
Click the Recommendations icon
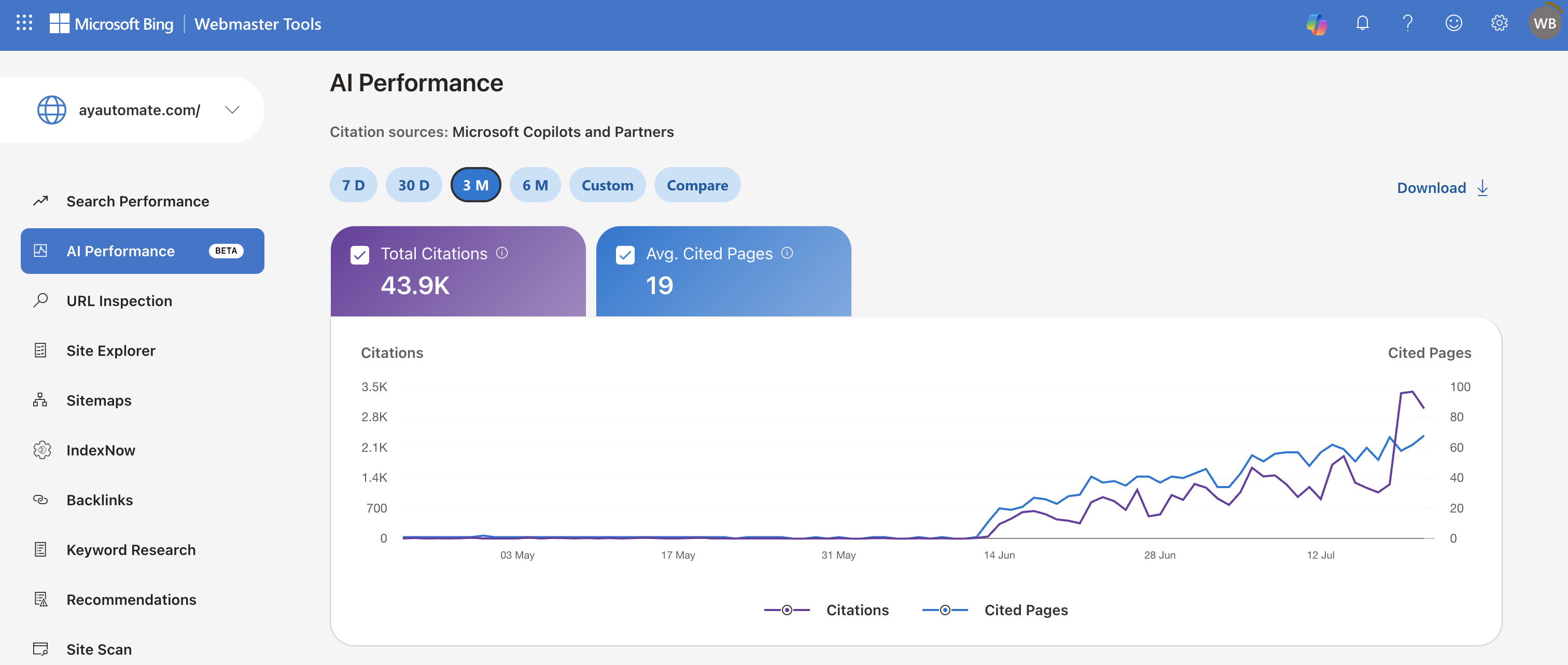tap(41, 599)
